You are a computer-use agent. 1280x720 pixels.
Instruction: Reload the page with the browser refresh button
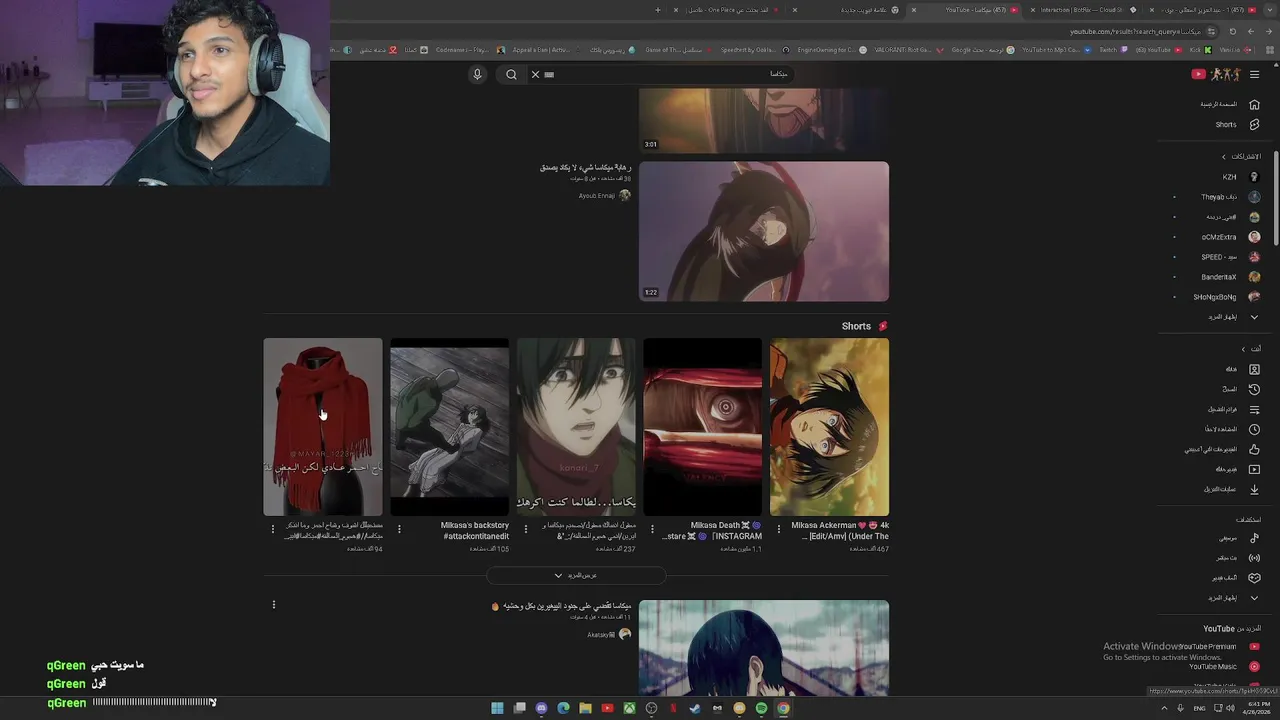(1232, 31)
